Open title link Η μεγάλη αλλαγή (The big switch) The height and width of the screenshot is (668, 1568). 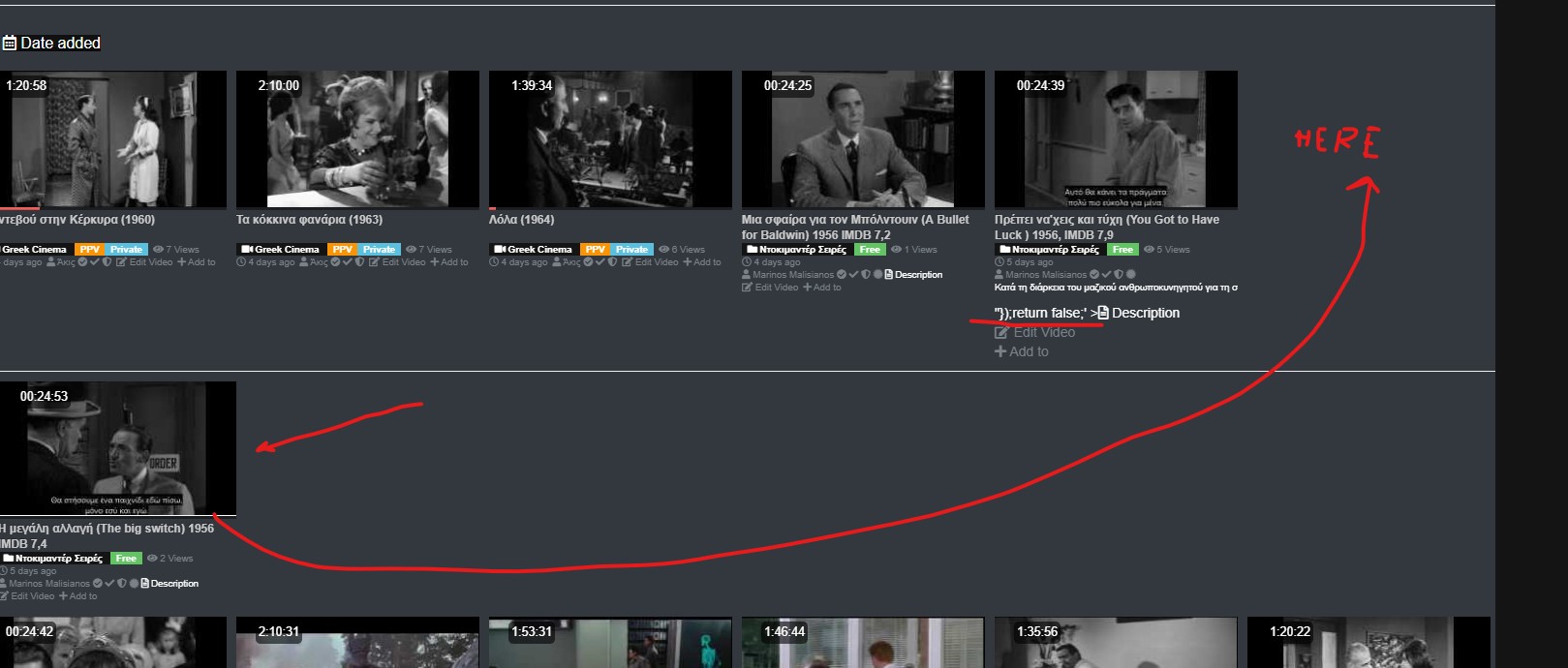107,536
